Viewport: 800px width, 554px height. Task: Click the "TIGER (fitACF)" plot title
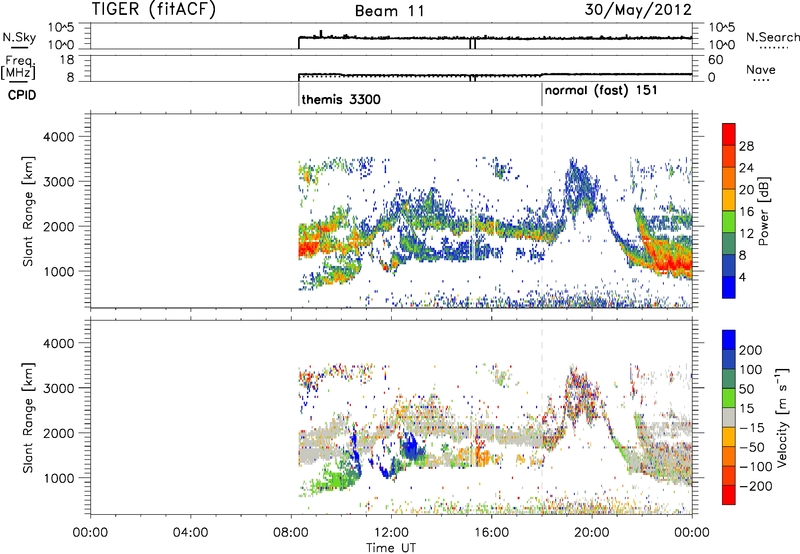[x=154, y=9]
